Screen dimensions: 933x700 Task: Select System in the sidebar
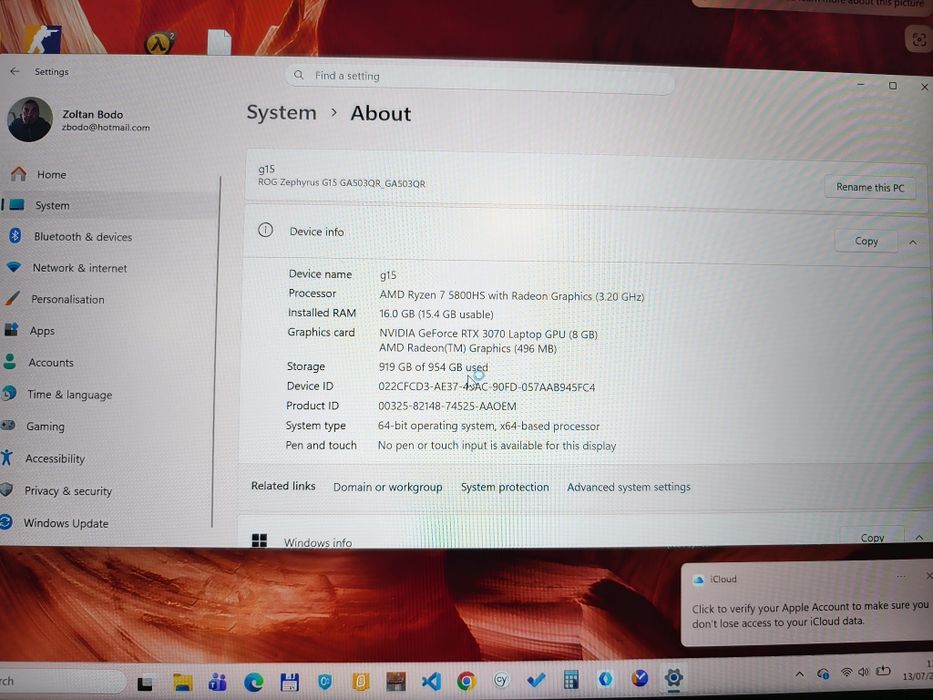(x=52, y=205)
